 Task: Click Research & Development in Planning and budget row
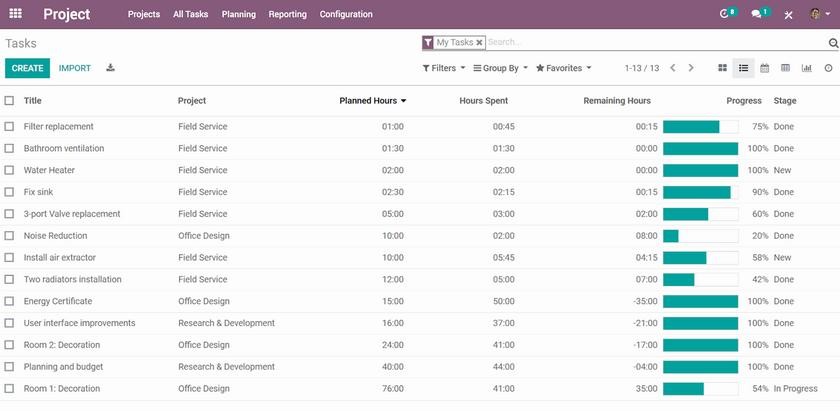(226, 367)
